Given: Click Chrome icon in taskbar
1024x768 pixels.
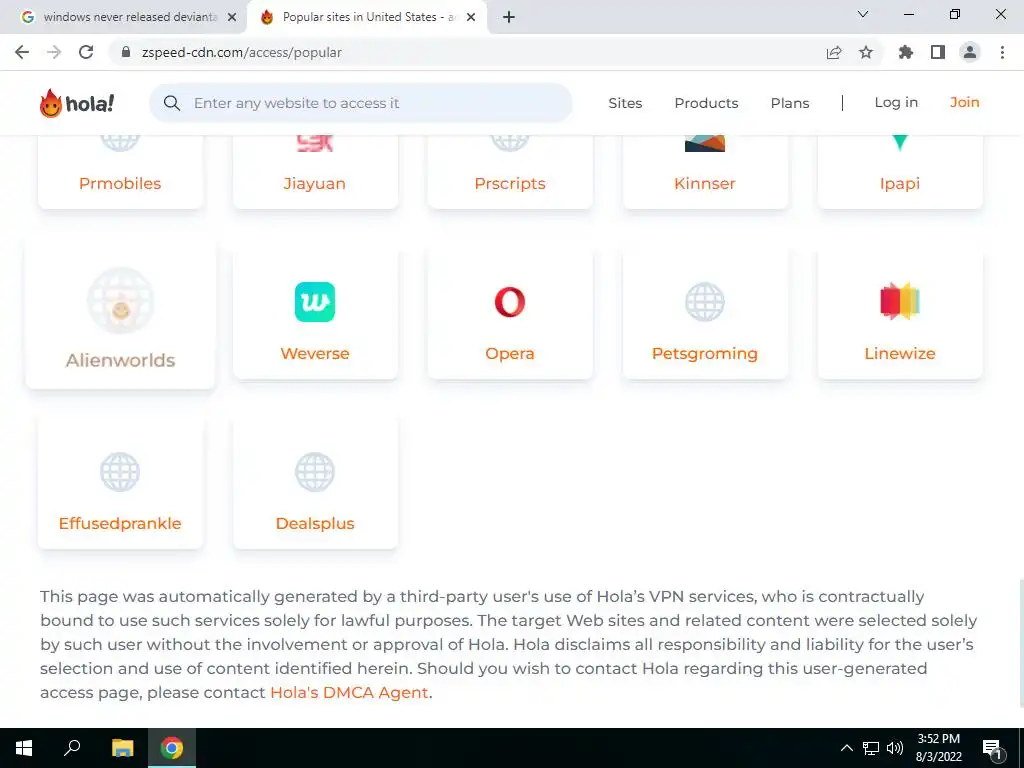Looking at the screenshot, I should pos(172,748).
